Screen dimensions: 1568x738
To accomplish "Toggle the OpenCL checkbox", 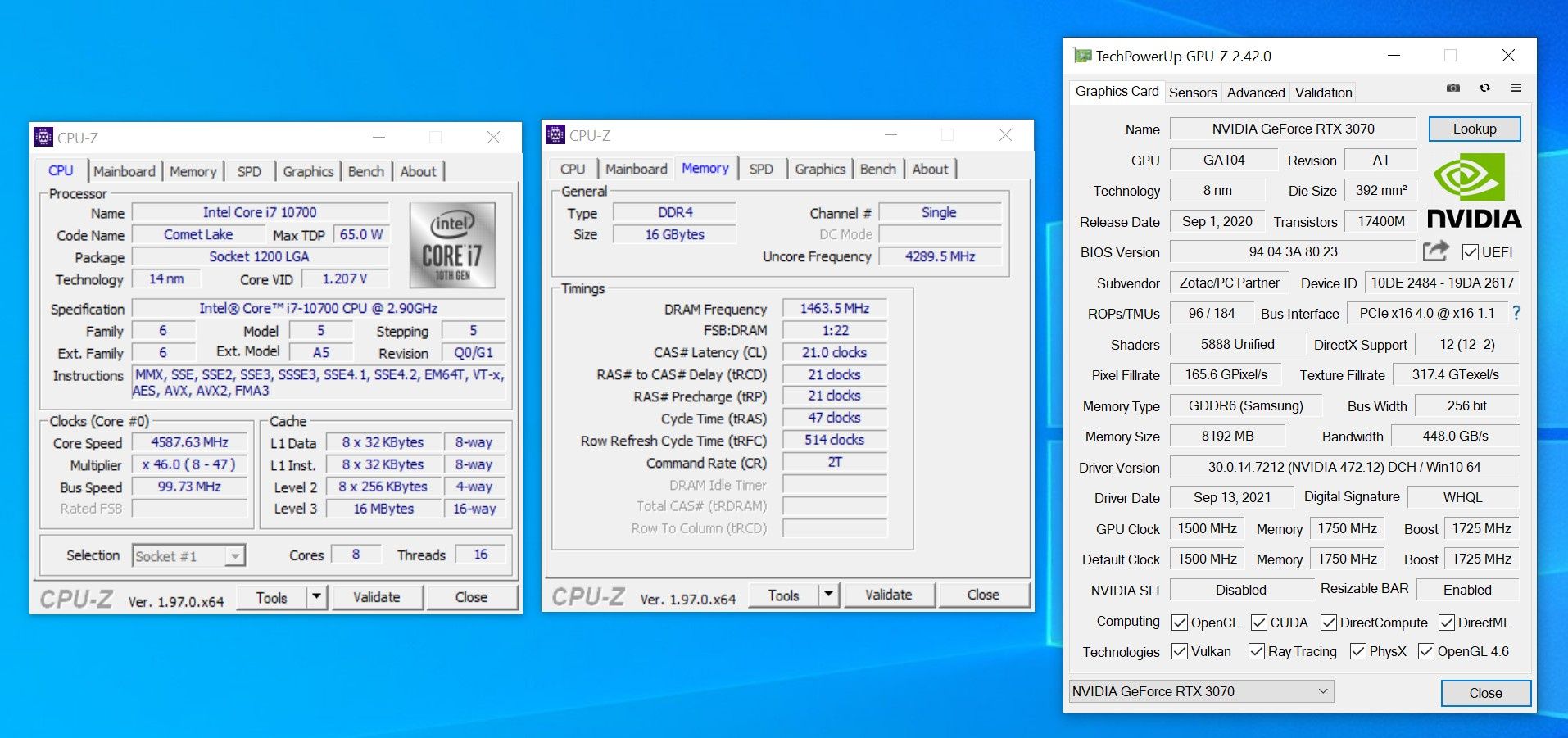I will (1180, 623).
